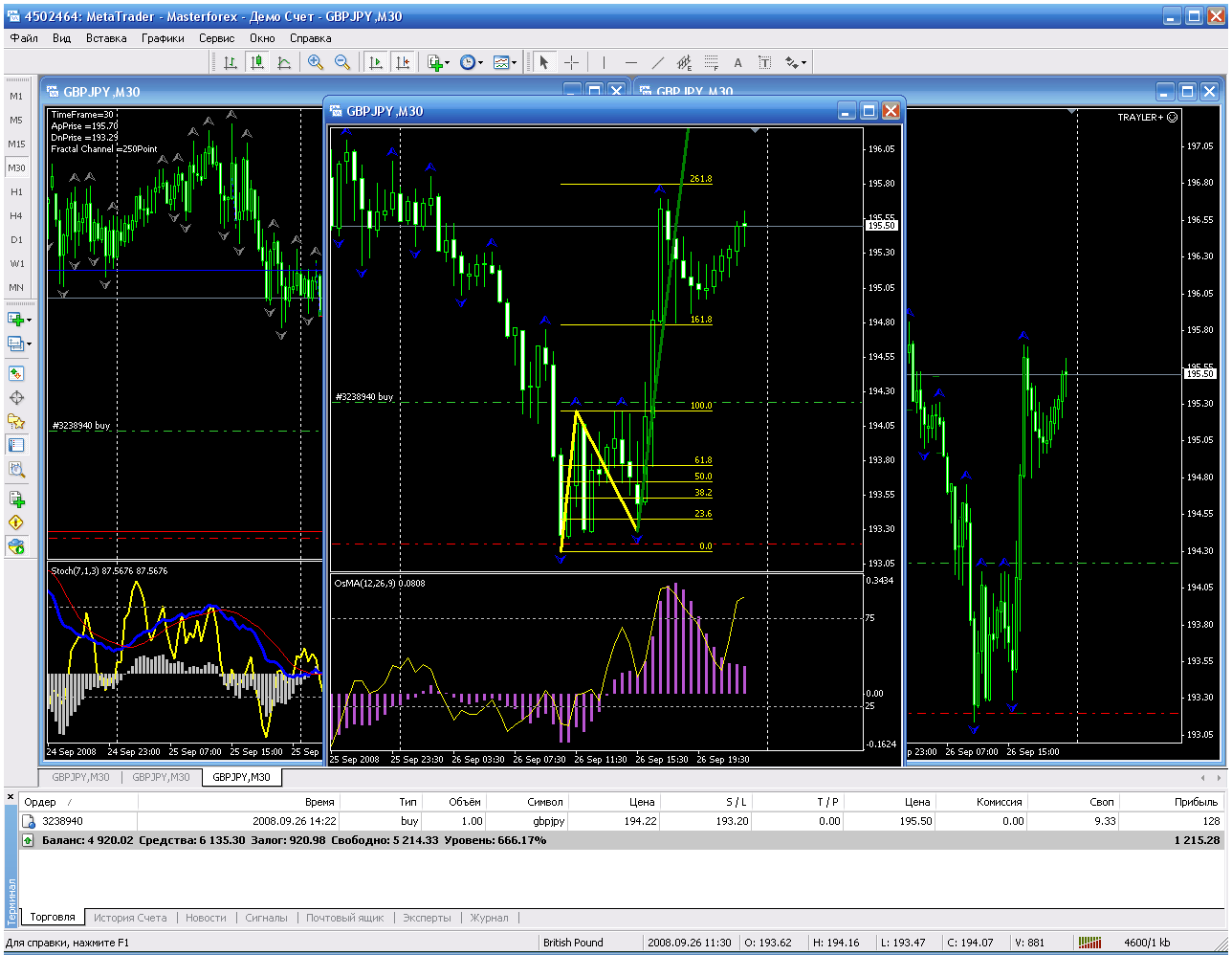Image resolution: width=1232 pixels, height=955 pixels.
Task: Click the New Order icon
Action: [x=16, y=499]
